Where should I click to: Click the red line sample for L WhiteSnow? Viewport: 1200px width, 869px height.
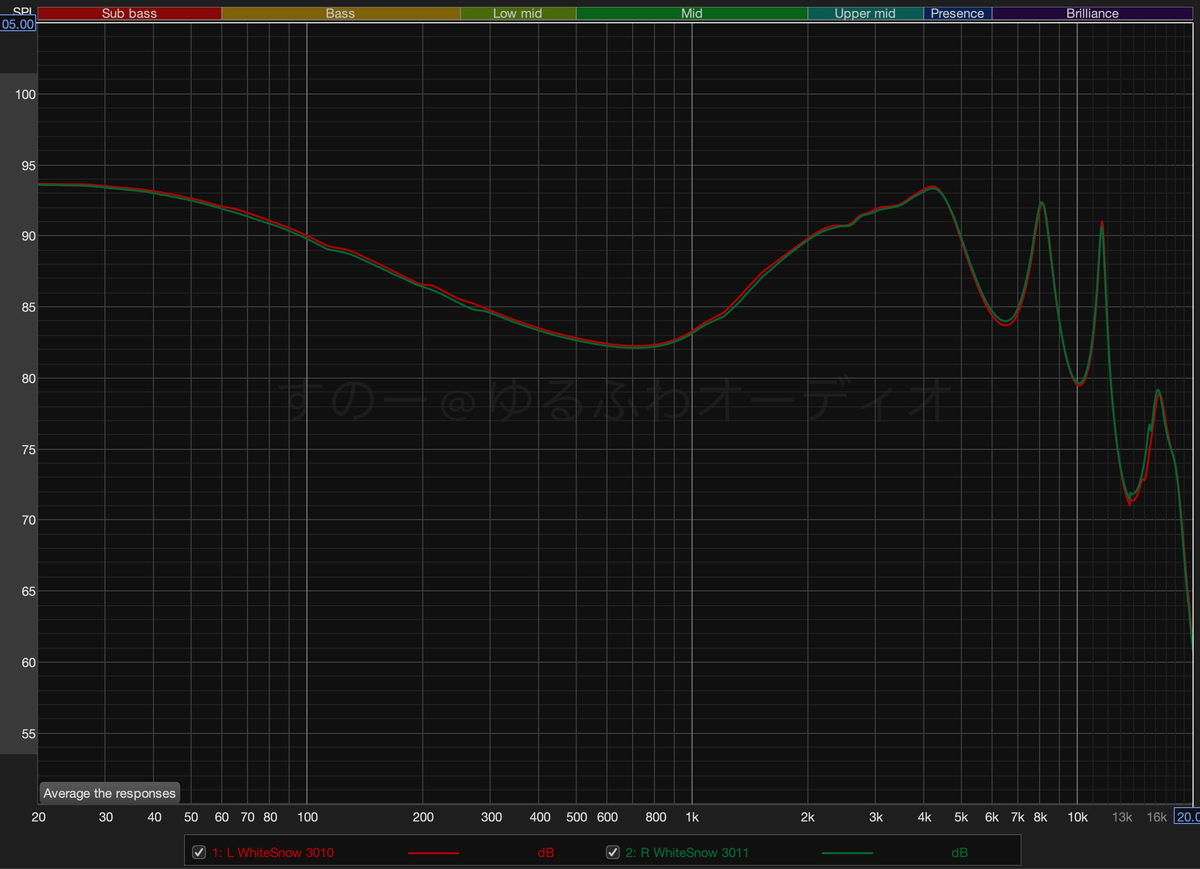(x=433, y=853)
